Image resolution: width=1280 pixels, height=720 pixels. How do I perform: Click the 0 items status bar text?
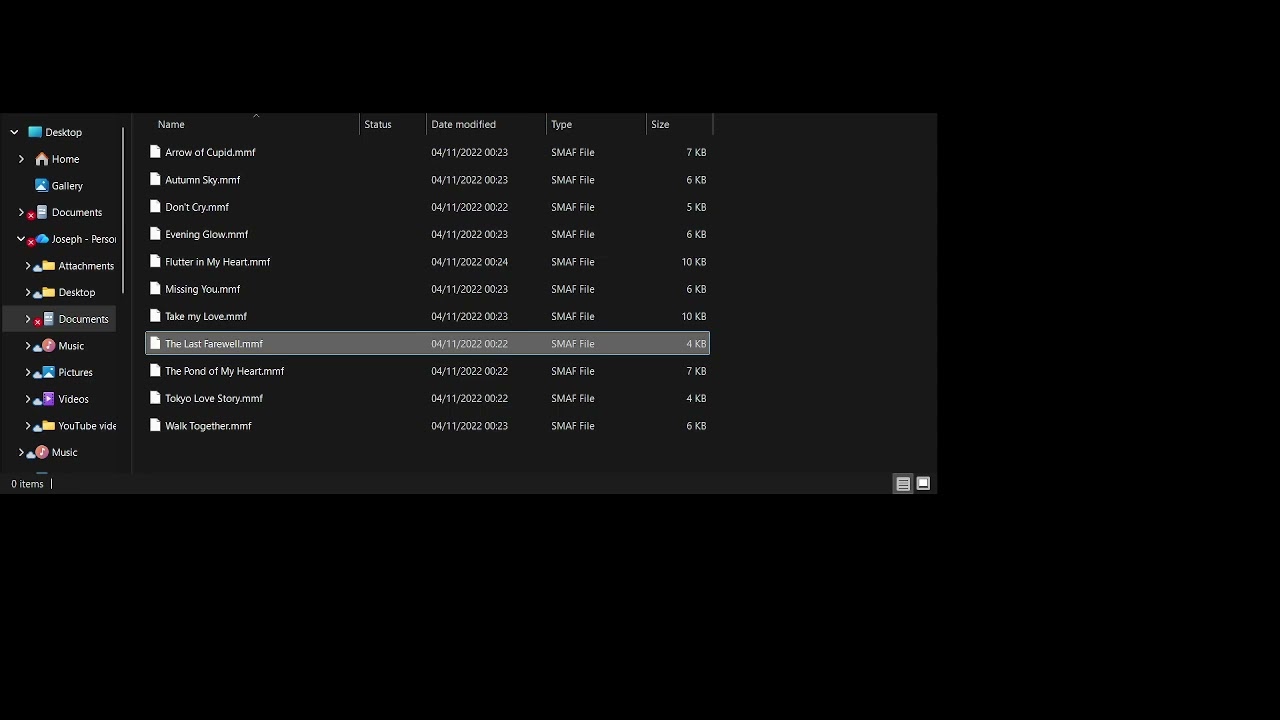coord(28,484)
